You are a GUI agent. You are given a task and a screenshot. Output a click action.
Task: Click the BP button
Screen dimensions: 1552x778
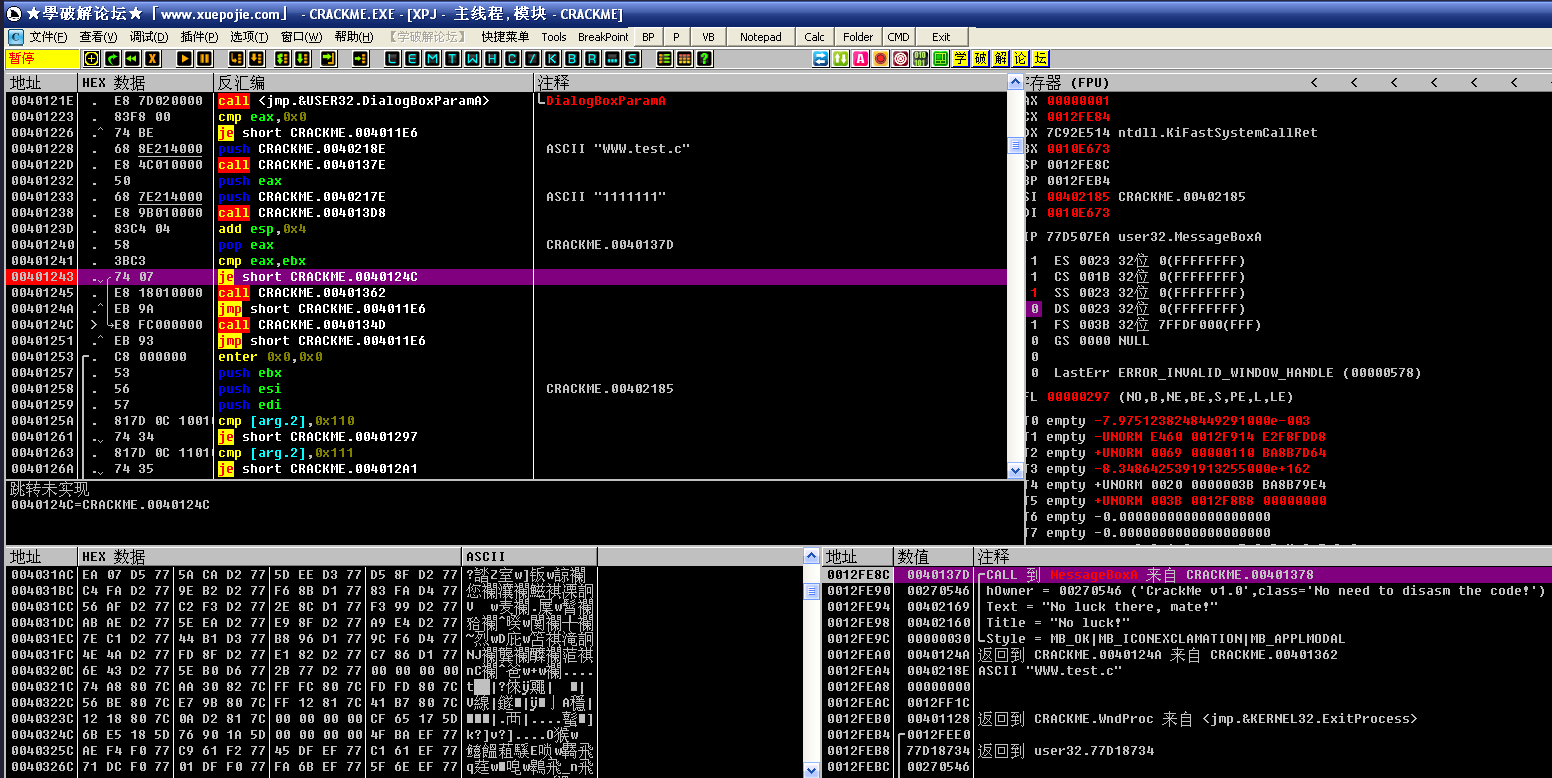pyautogui.click(x=648, y=37)
